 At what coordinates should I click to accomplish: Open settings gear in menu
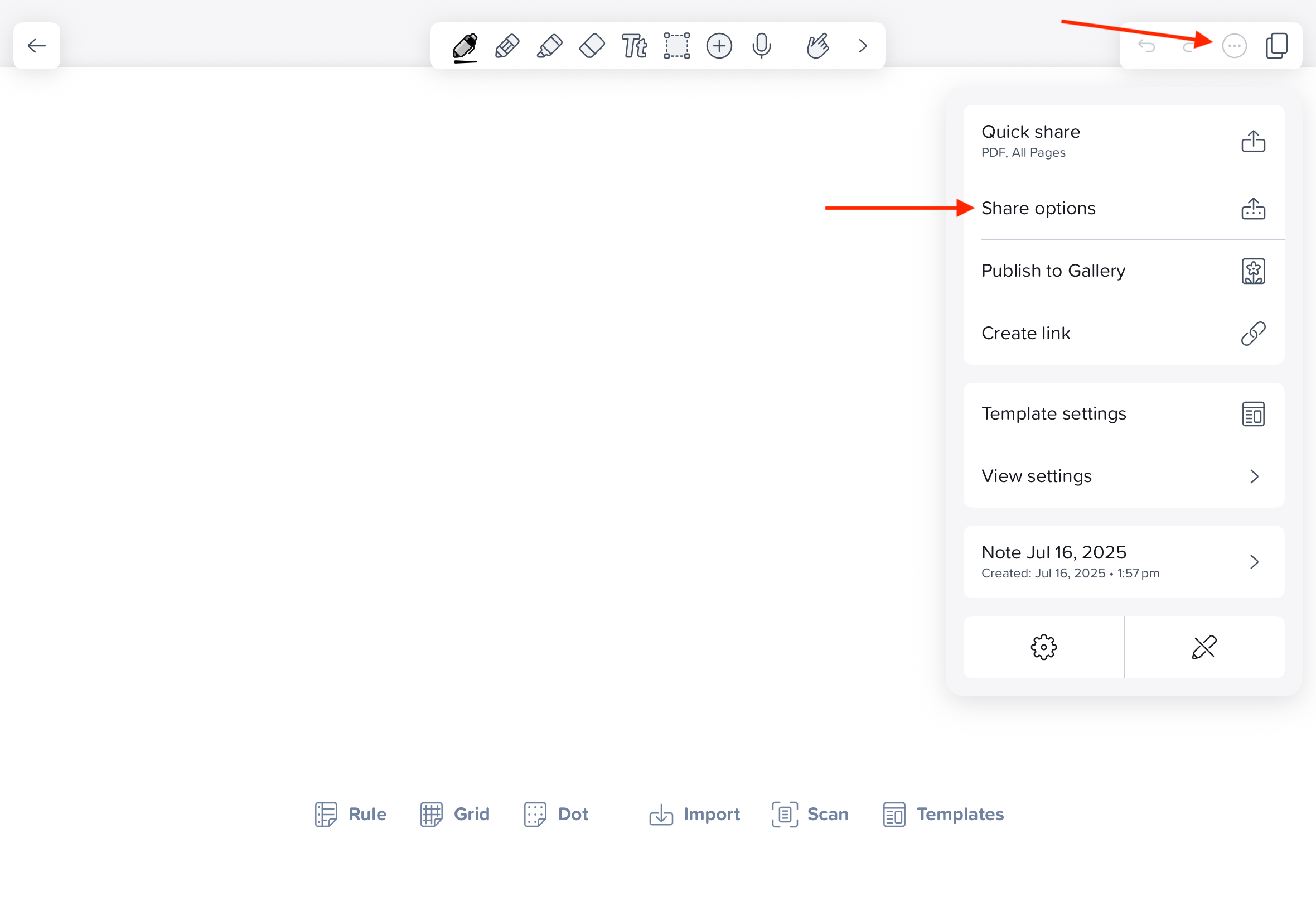click(1043, 647)
